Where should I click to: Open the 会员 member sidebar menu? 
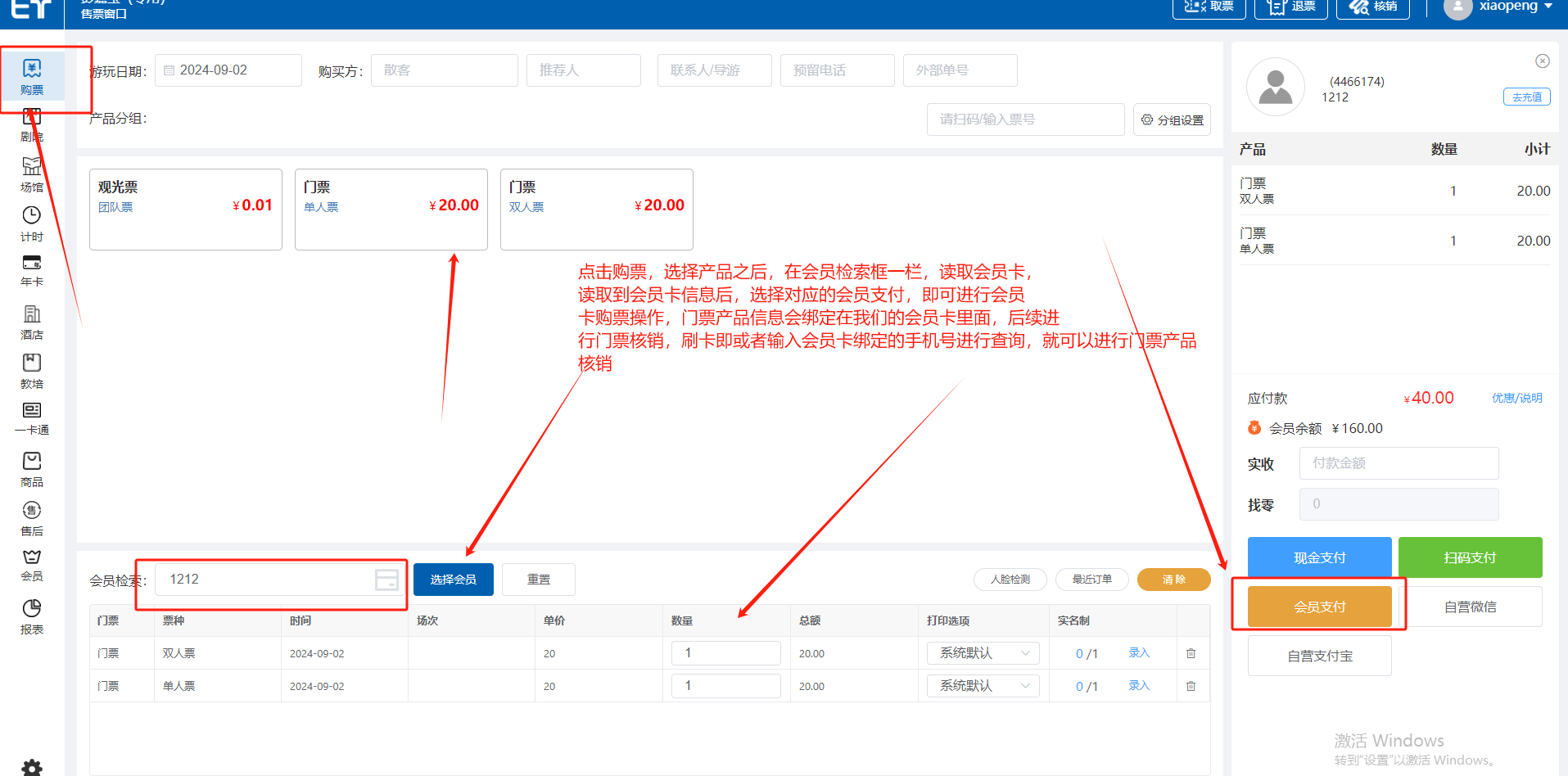click(x=32, y=565)
